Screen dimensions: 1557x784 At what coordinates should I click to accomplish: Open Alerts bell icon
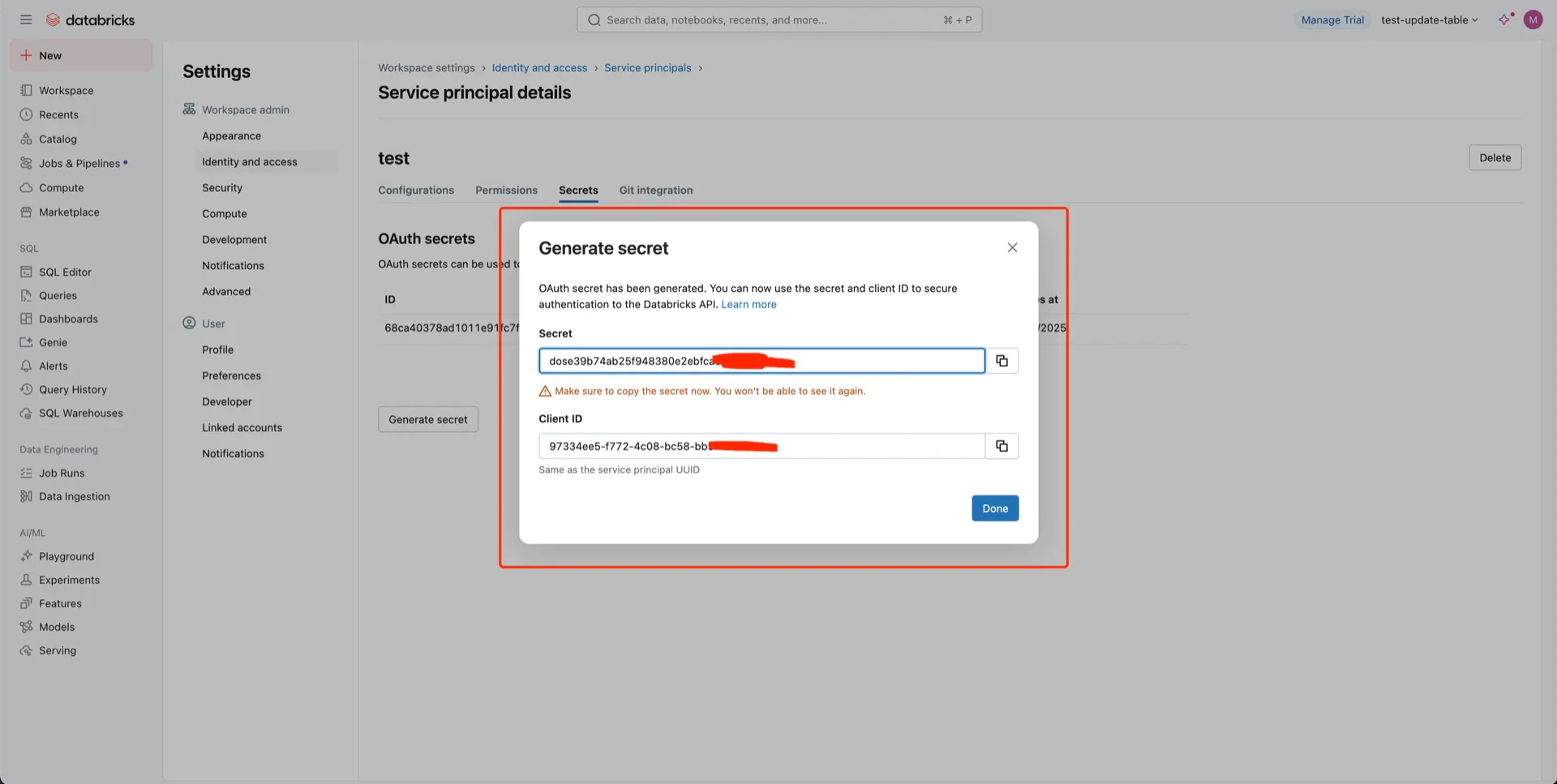26,366
